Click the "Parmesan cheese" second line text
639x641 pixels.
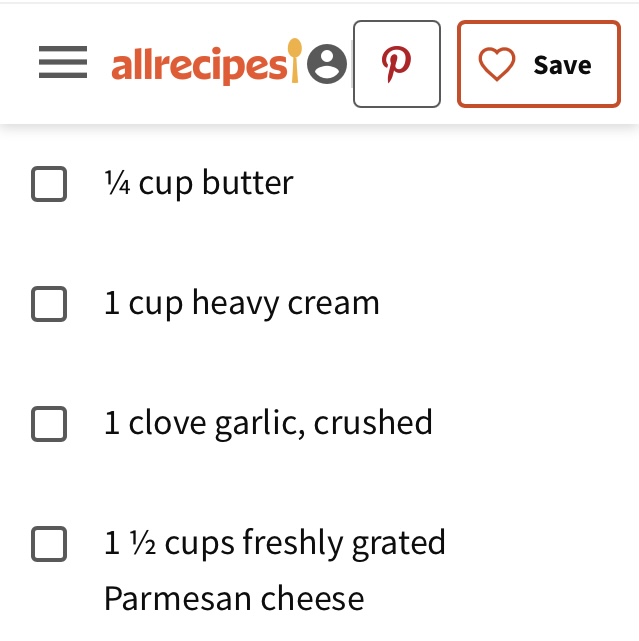pyautogui.click(x=234, y=599)
